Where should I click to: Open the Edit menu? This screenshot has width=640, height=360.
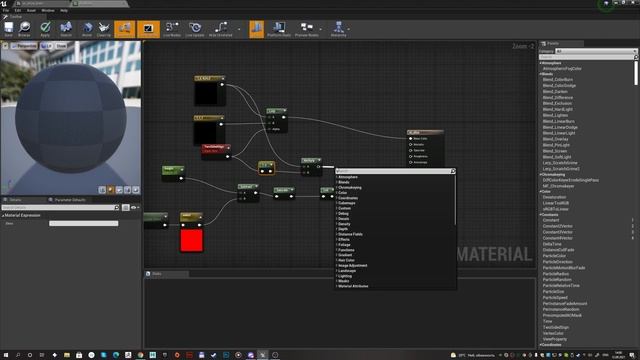click(18, 10)
